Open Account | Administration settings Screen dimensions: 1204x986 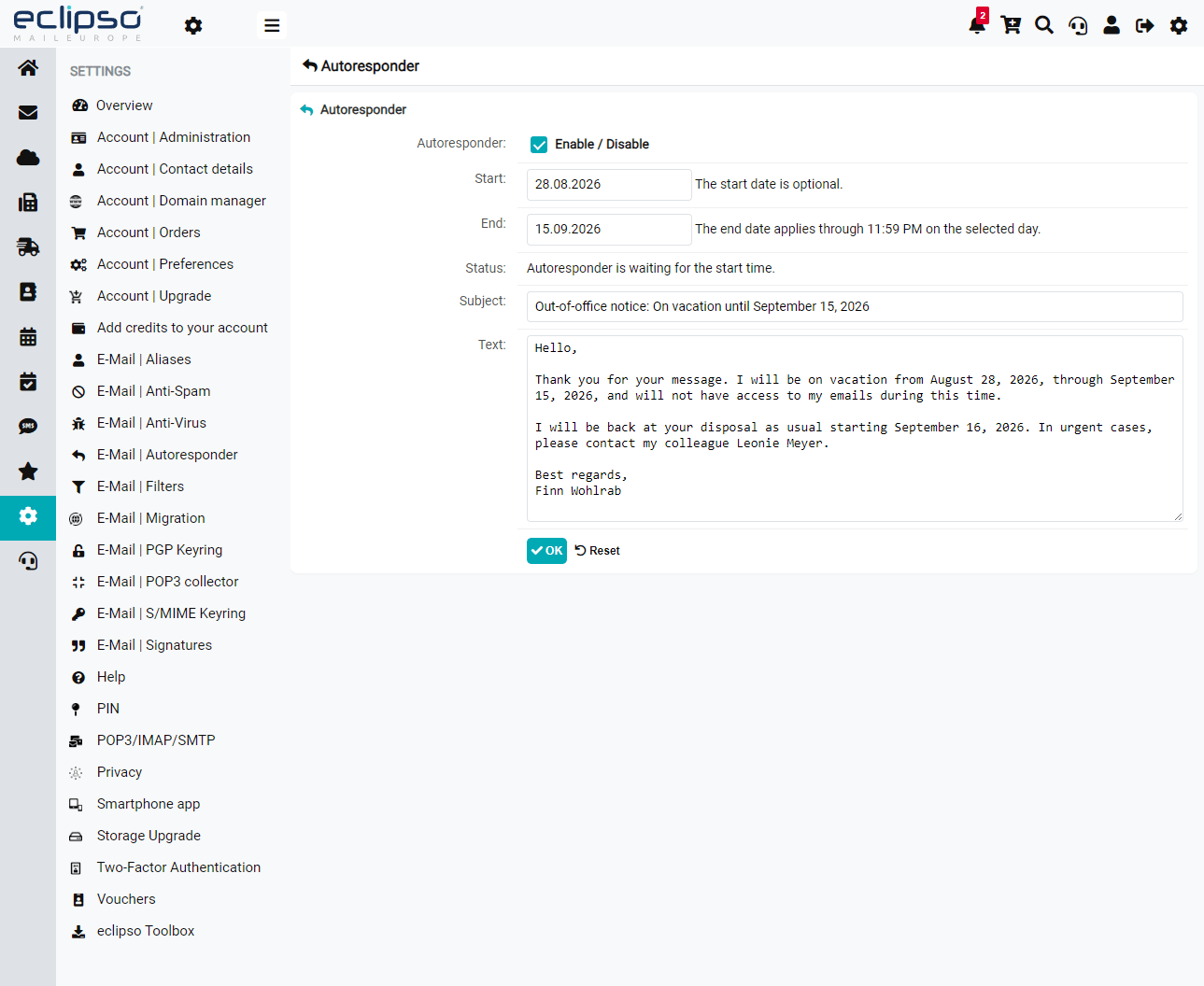[174, 137]
